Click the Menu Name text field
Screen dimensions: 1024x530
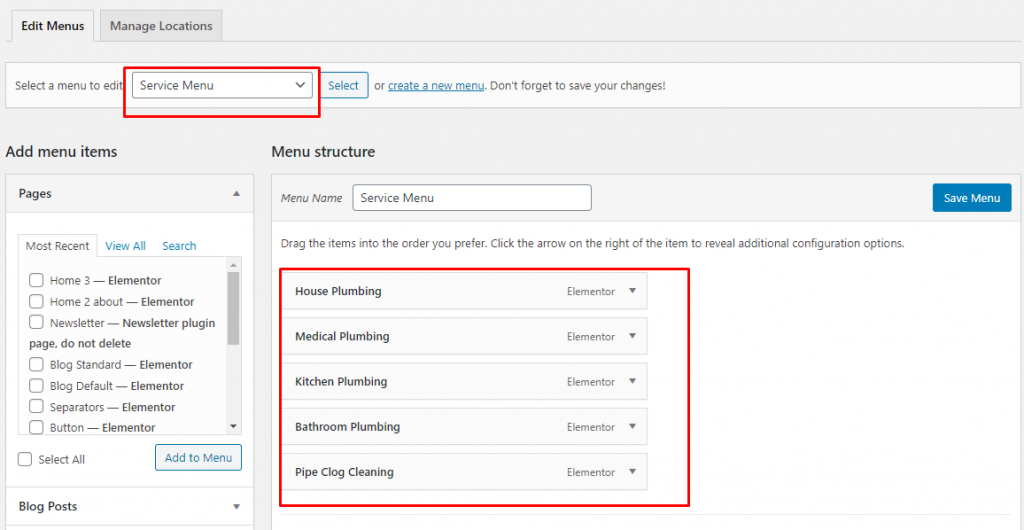click(472, 198)
